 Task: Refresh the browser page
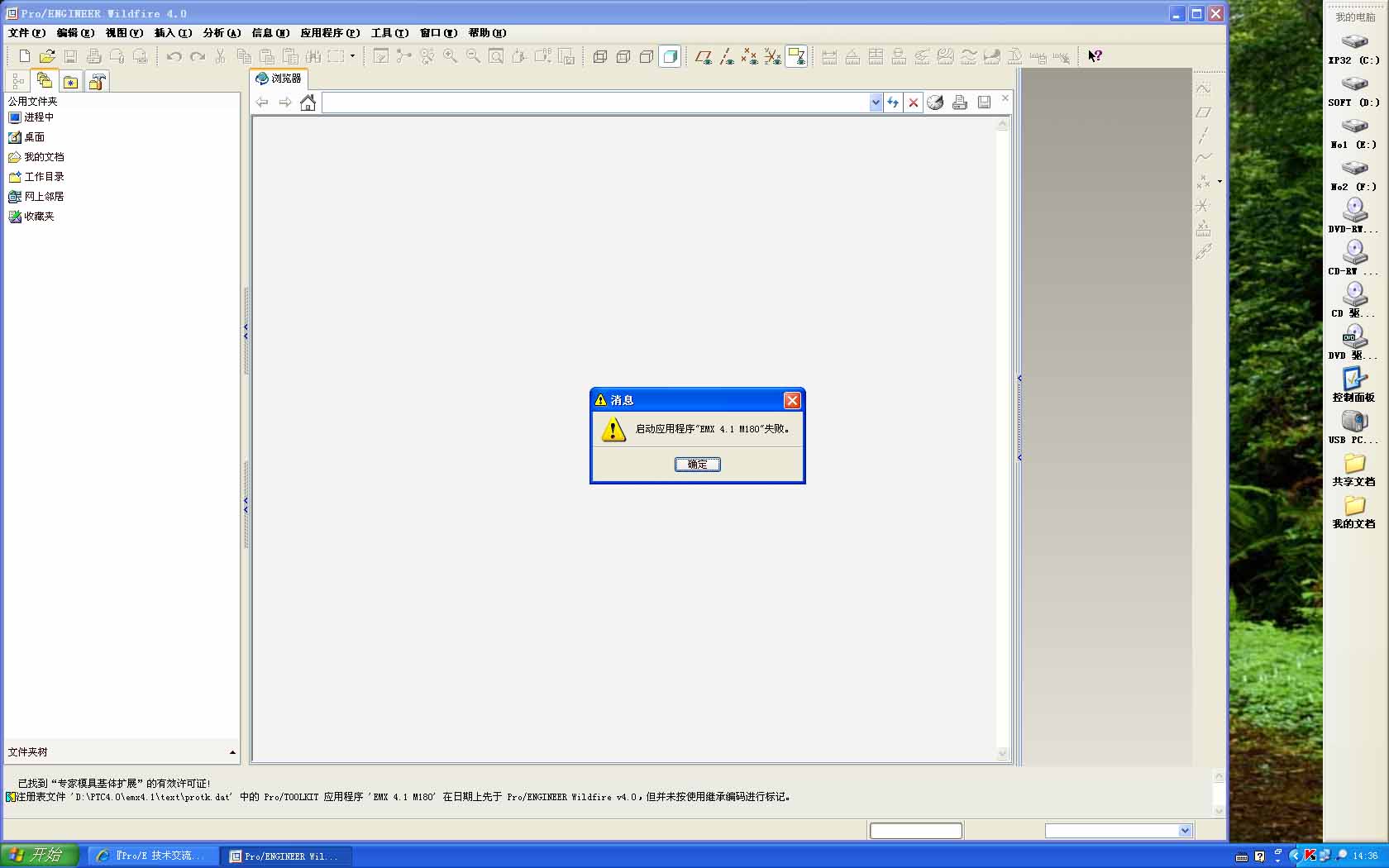tap(893, 103)
